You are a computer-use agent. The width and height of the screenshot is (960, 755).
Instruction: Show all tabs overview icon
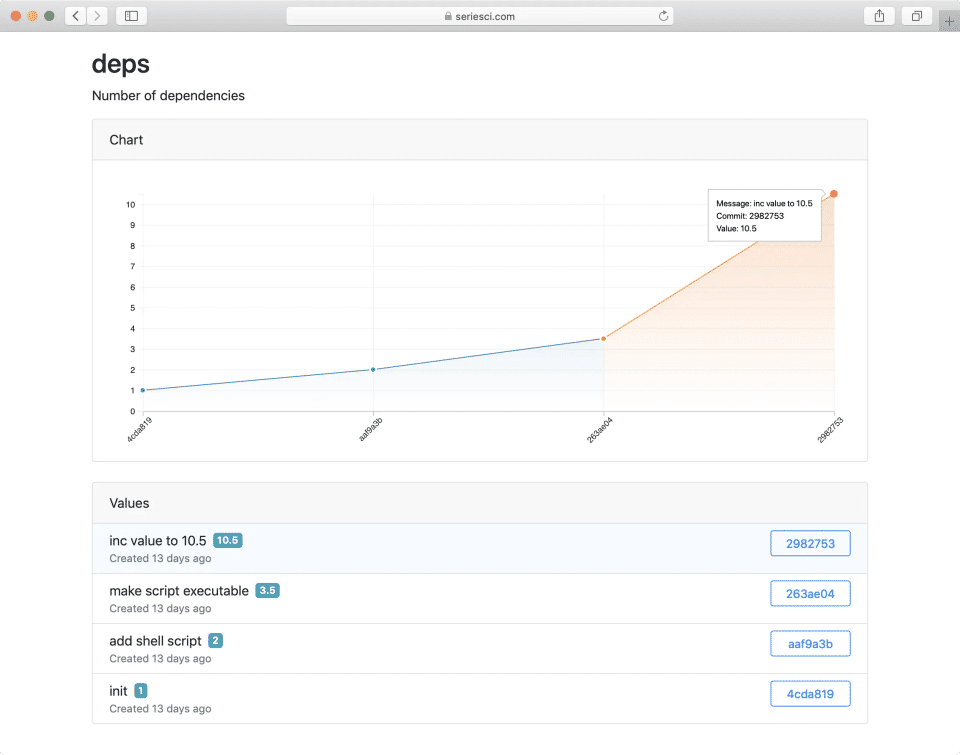pos(916,16)
